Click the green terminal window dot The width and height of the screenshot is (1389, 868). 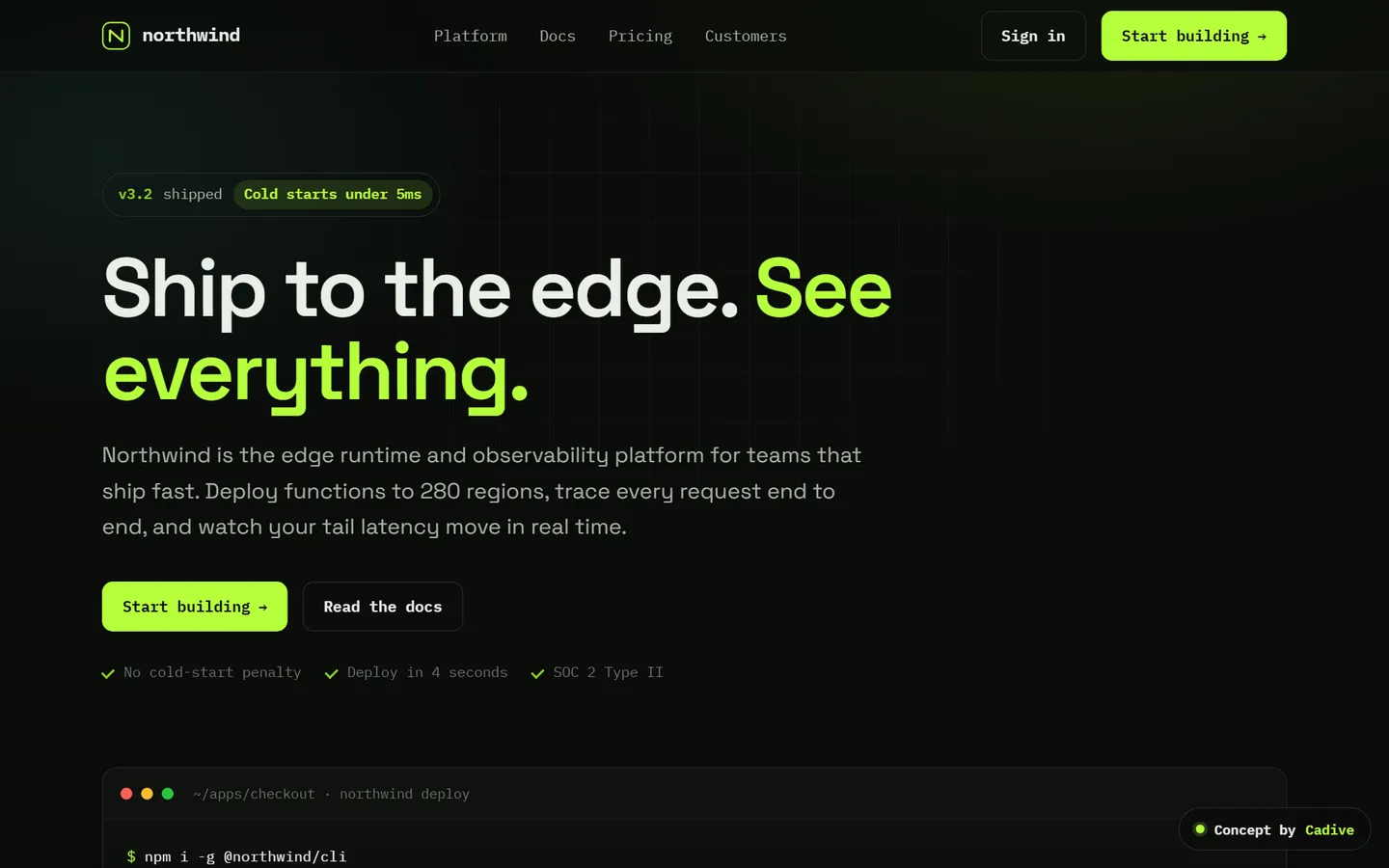pos(168,794)
